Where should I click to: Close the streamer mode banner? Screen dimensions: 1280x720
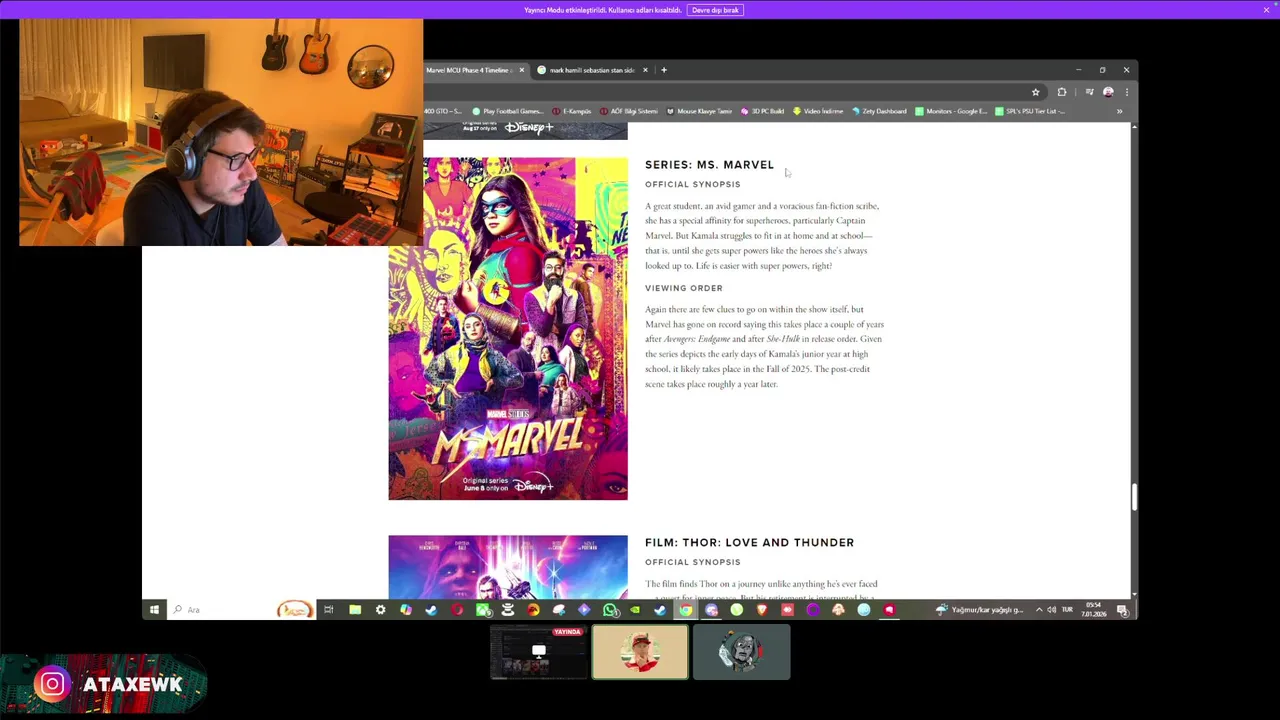click(x=1266, y=10)
